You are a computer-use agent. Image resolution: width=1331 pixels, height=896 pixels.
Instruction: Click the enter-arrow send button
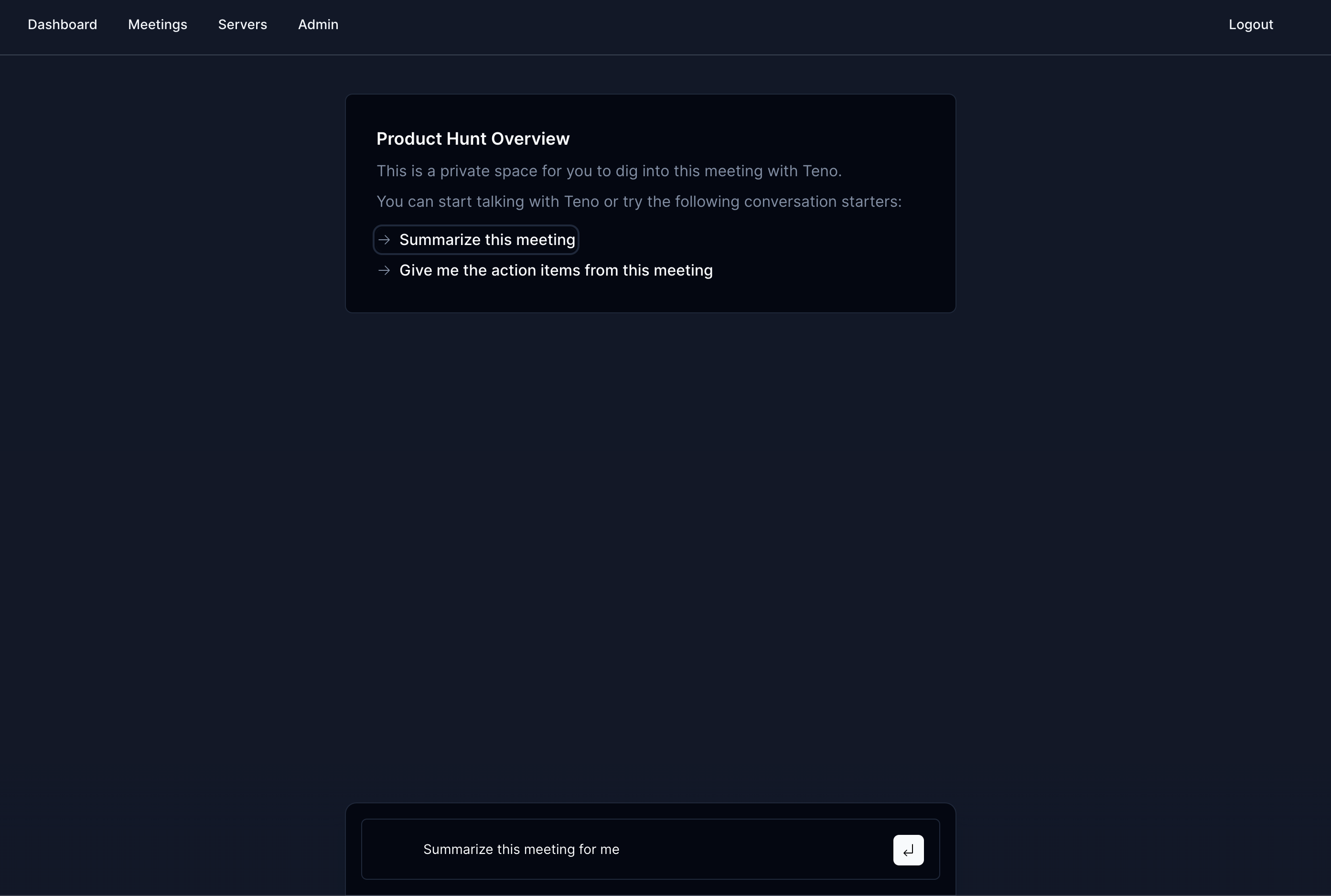(x=908, y=850)
